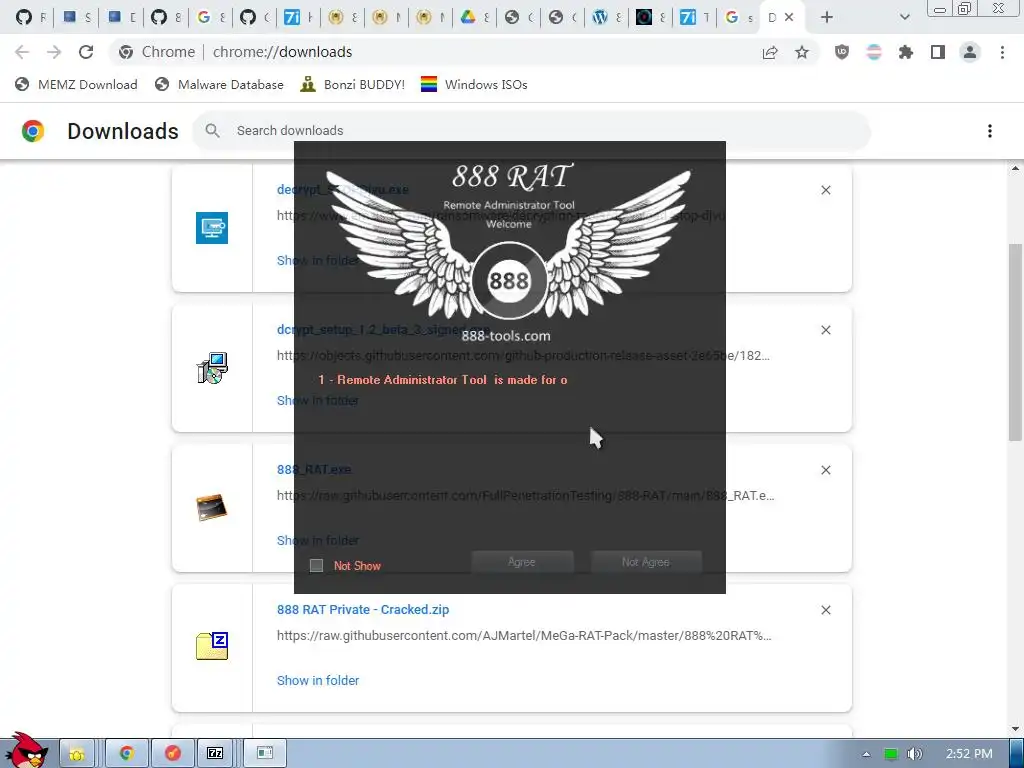Click the zip archive file icon
The image size is (1024, 768).
click(x=212, y=646)
